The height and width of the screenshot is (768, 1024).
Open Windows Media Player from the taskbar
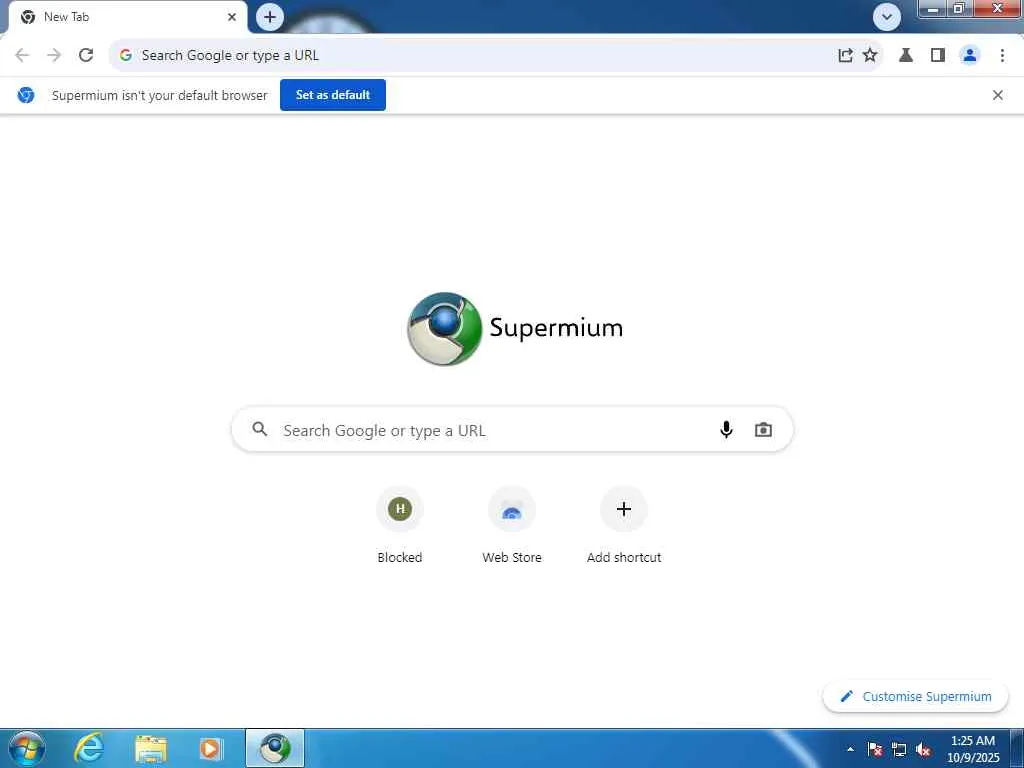[x=211, y=748]
